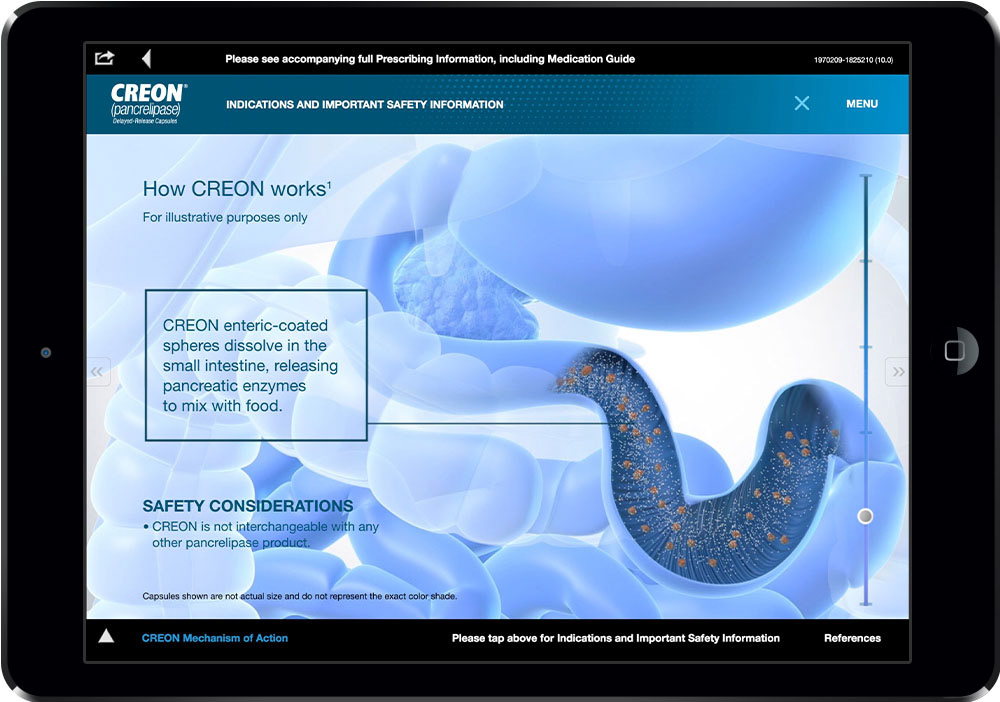Click 'CREON is not interchangeable' bullet

tap(261, 534)
